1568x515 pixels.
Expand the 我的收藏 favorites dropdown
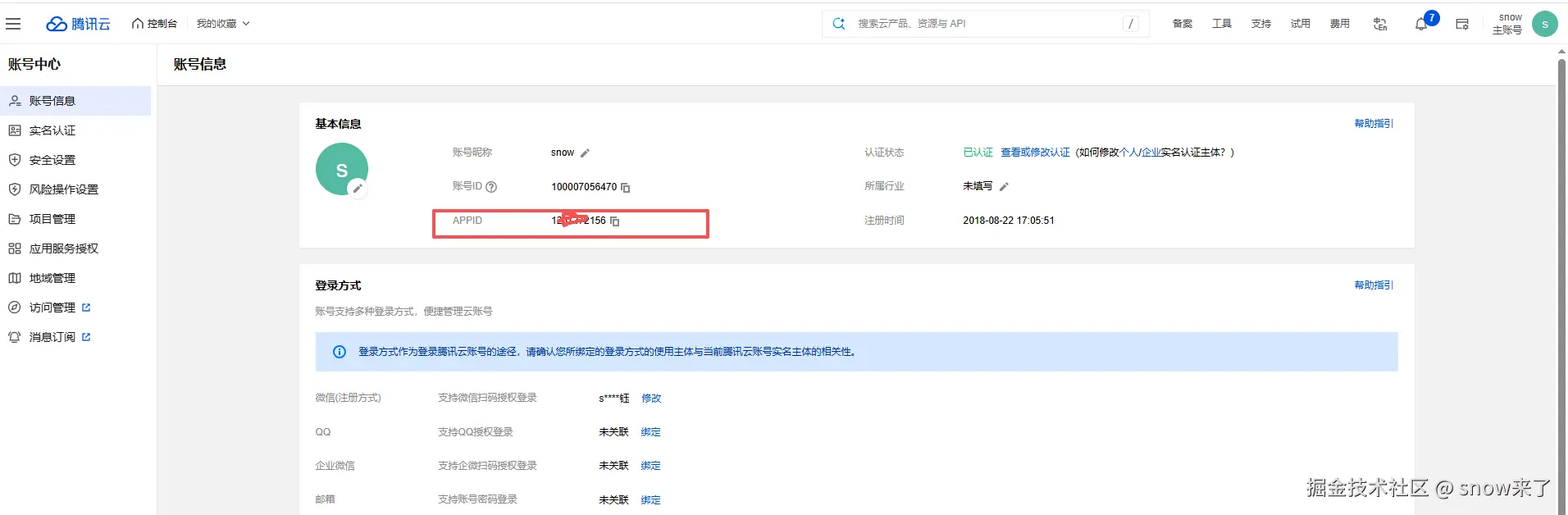[223, 24]
